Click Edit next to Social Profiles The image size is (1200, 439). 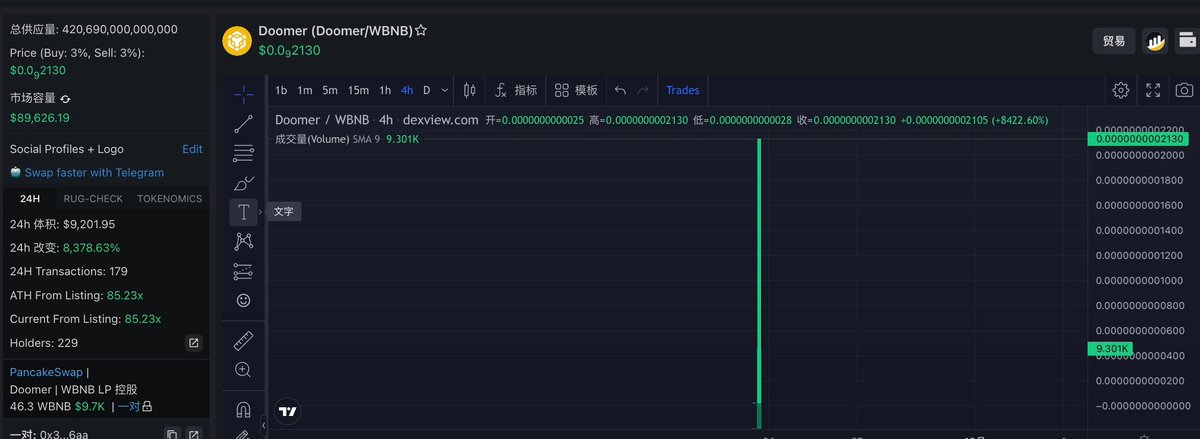[x=192, y=149]
